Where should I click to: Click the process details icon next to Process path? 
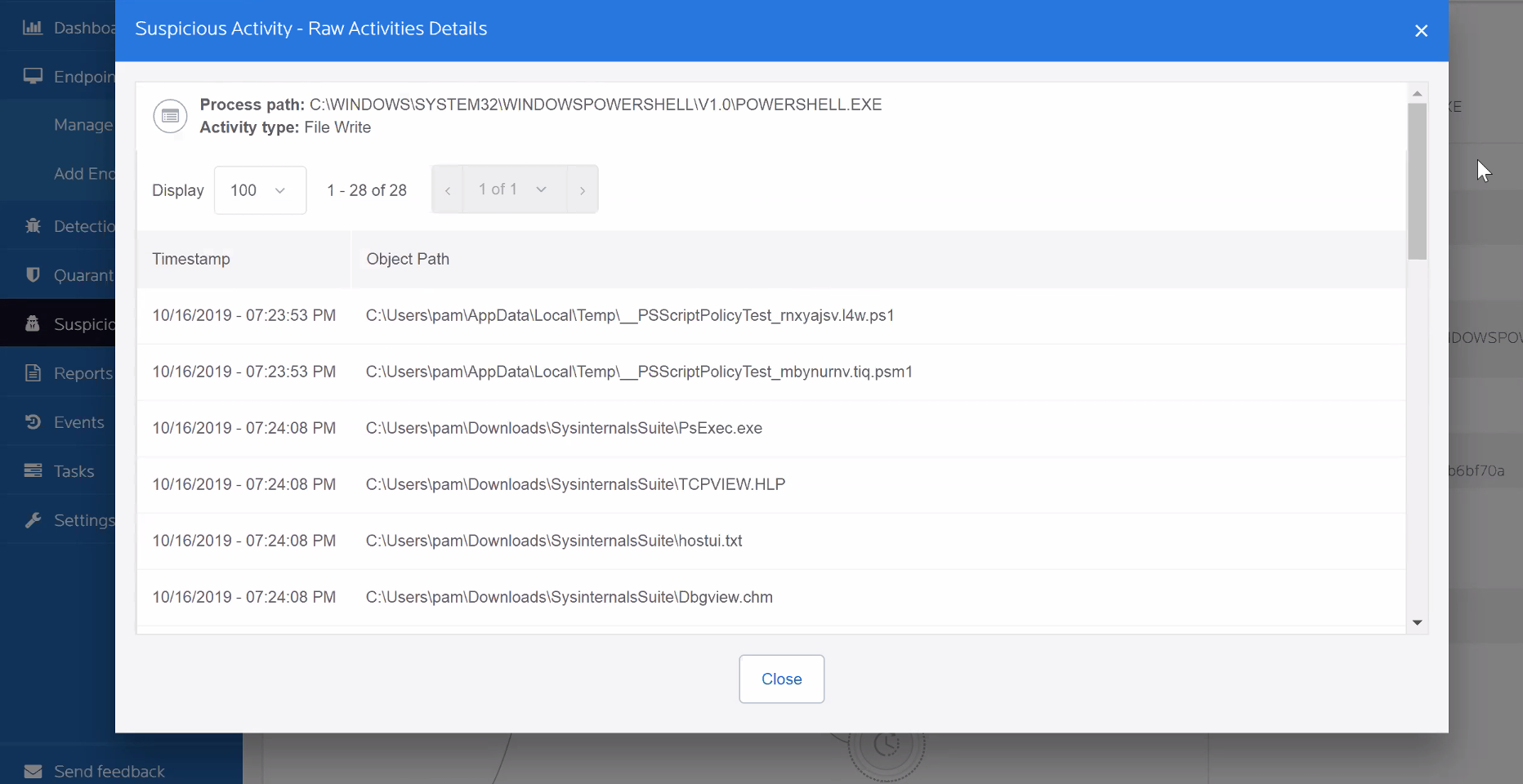[x=170, y=116]
